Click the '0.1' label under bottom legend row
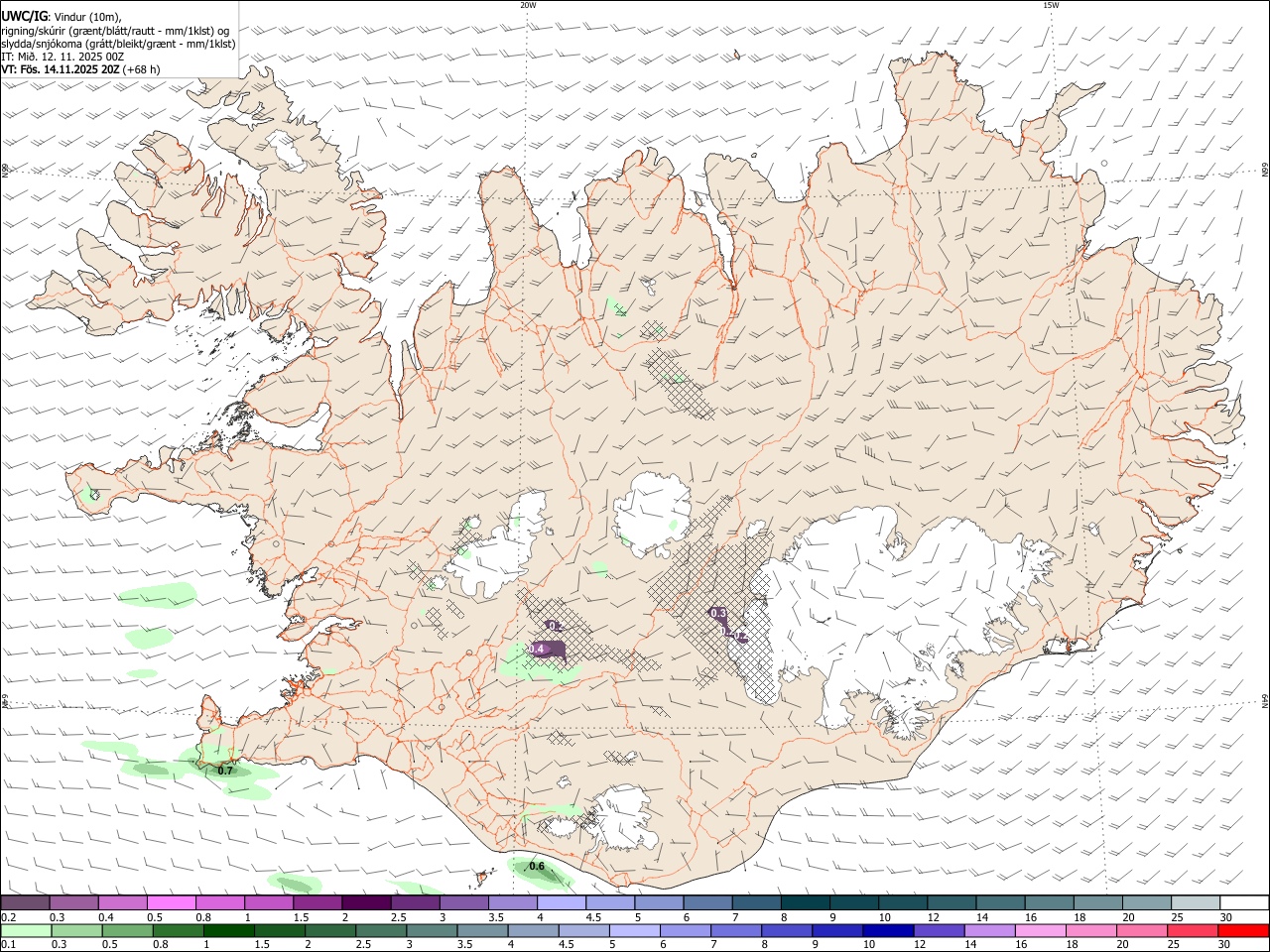The height and width of the screenshot is (952, 1270). point(8,945)
